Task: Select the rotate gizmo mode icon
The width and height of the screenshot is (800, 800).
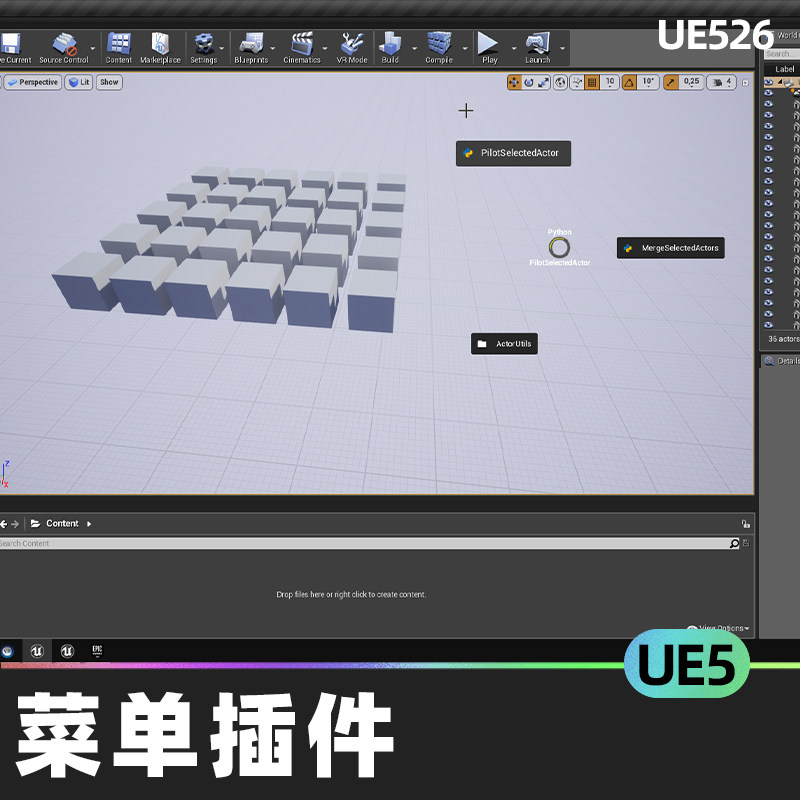Action: click(x=529, y=82)
